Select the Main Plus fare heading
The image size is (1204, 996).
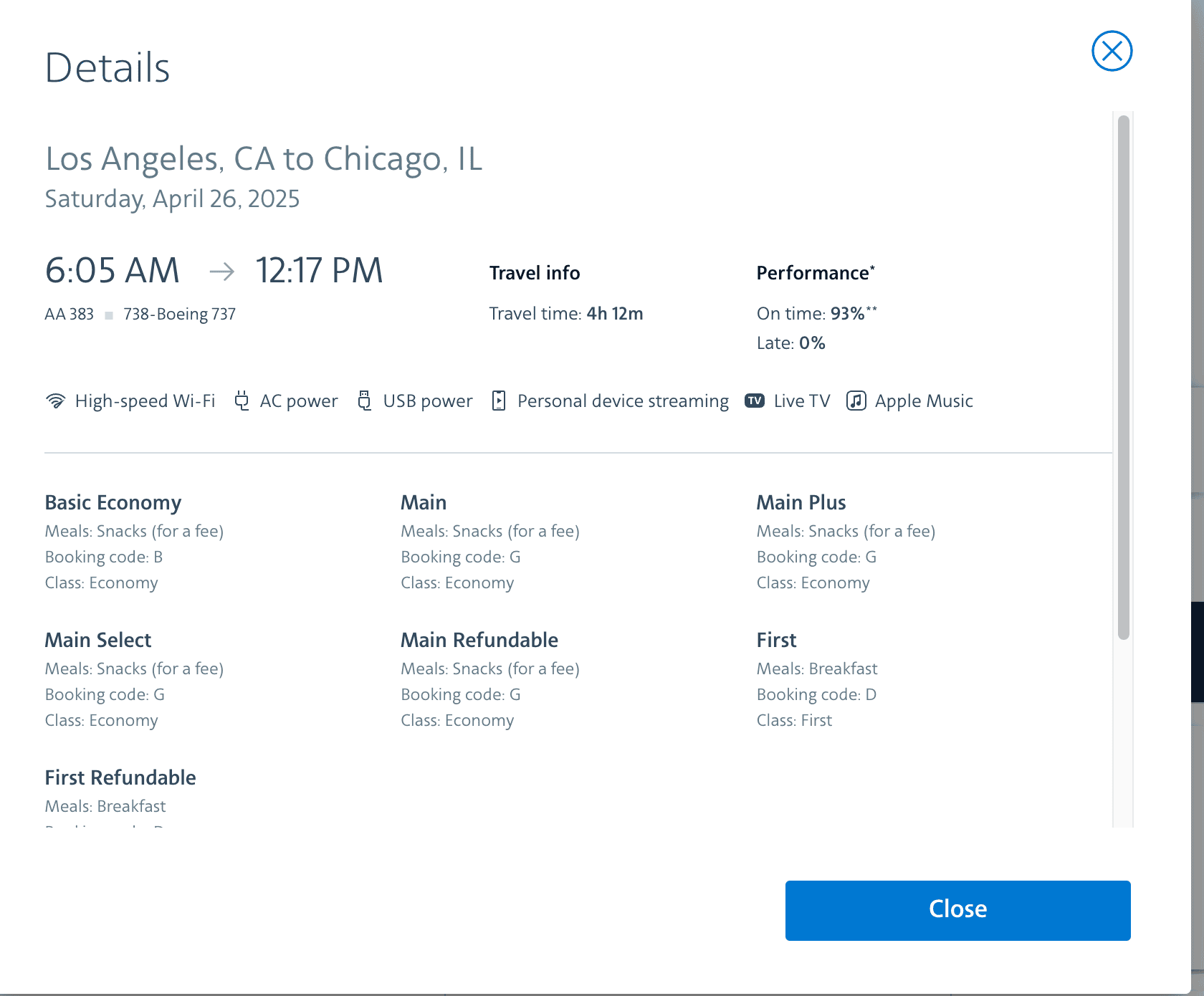(801, 502)
